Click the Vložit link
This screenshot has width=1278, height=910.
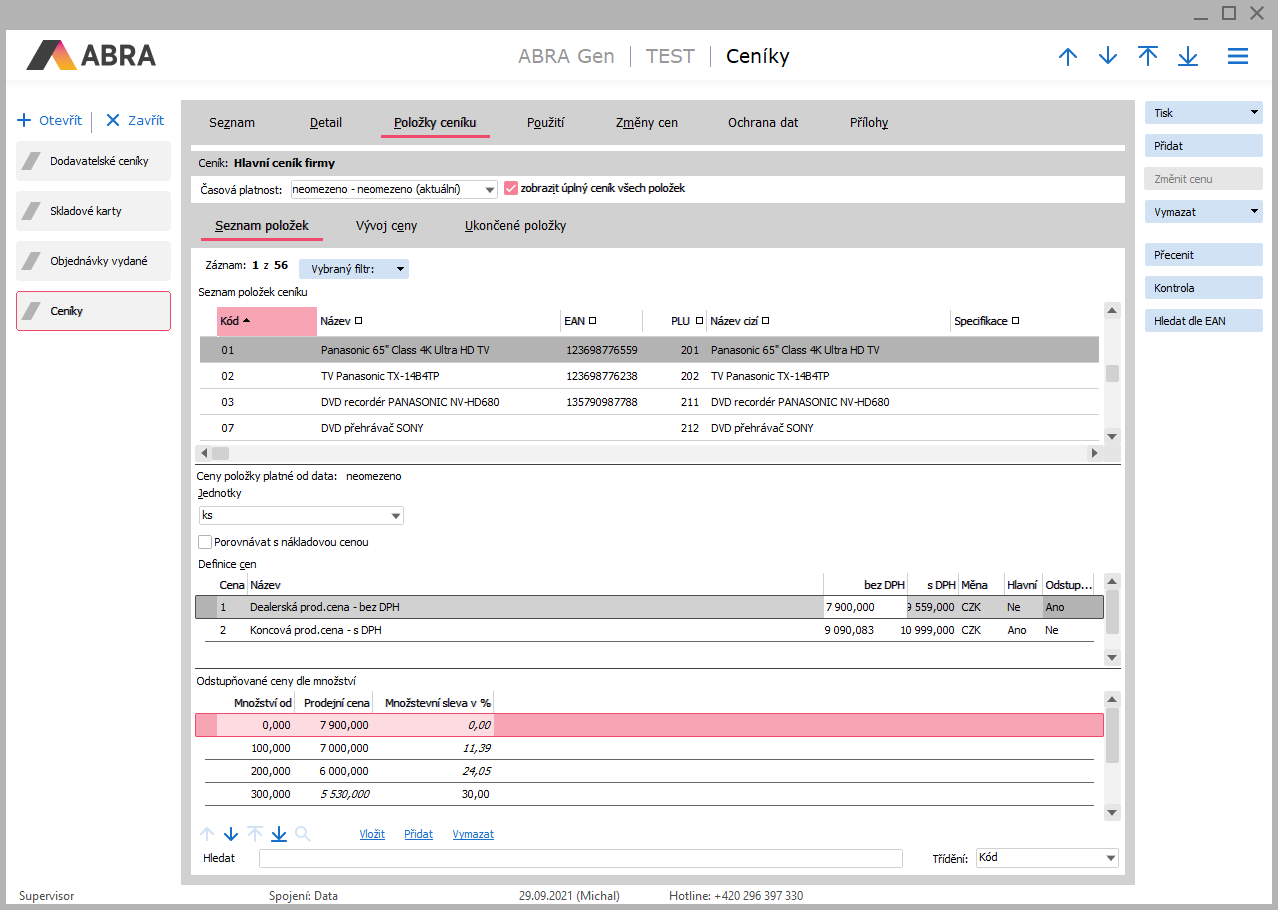coord(372,834)
